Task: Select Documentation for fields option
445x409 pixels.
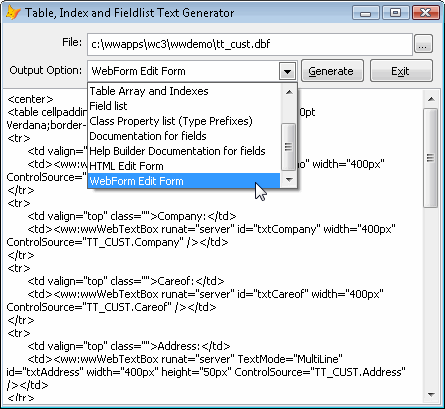Action: (148, 136)
